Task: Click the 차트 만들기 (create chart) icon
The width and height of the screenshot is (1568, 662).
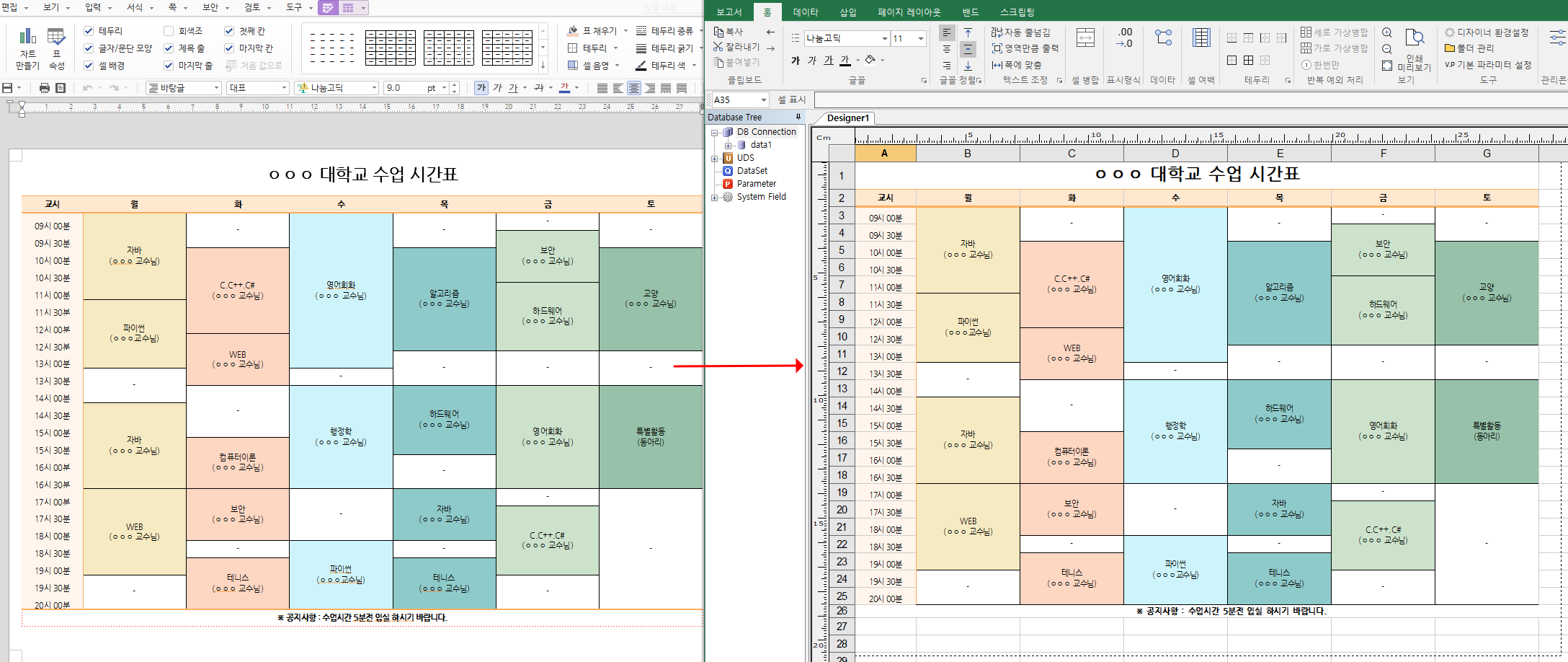Action: click(x=27, y=48)
